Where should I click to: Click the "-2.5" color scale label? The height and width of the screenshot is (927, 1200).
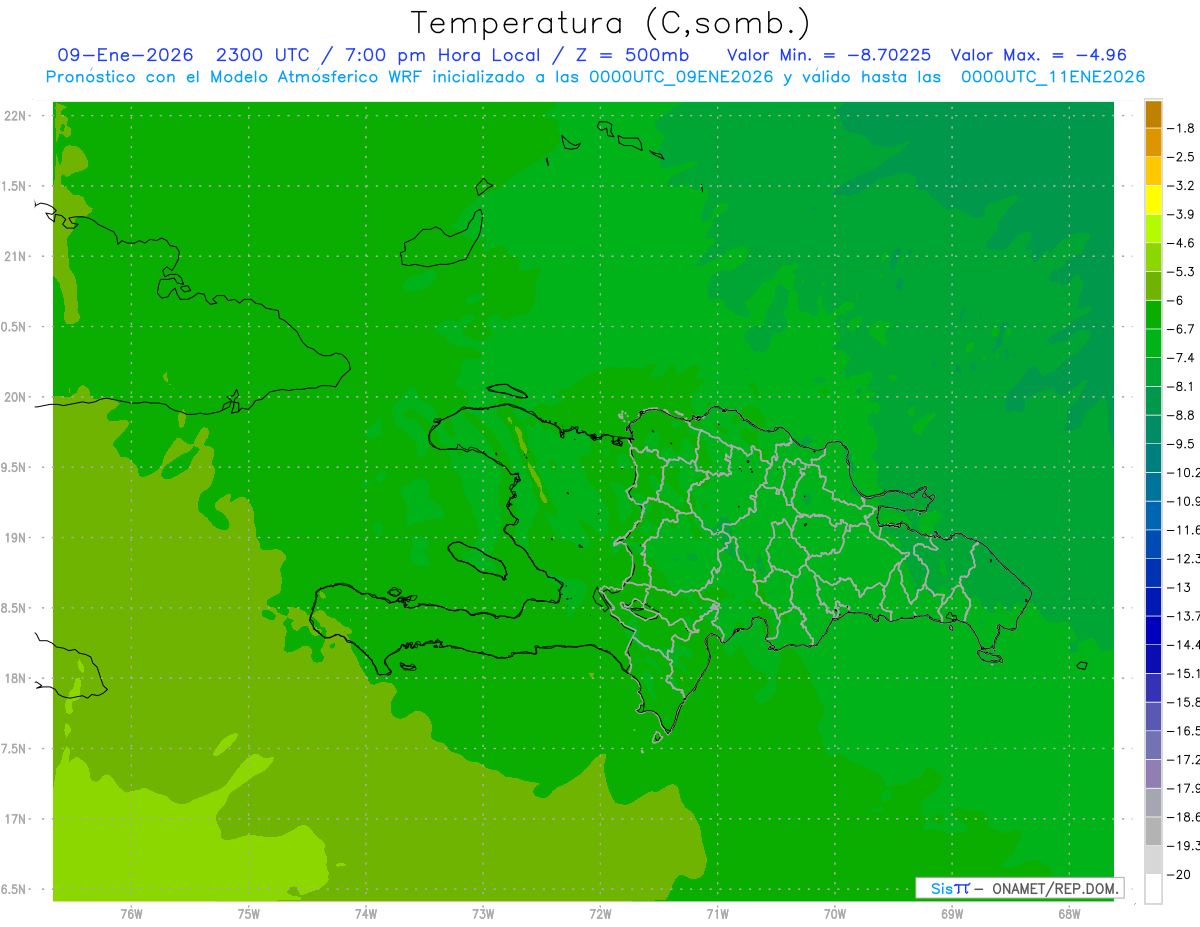point(1183,157)
